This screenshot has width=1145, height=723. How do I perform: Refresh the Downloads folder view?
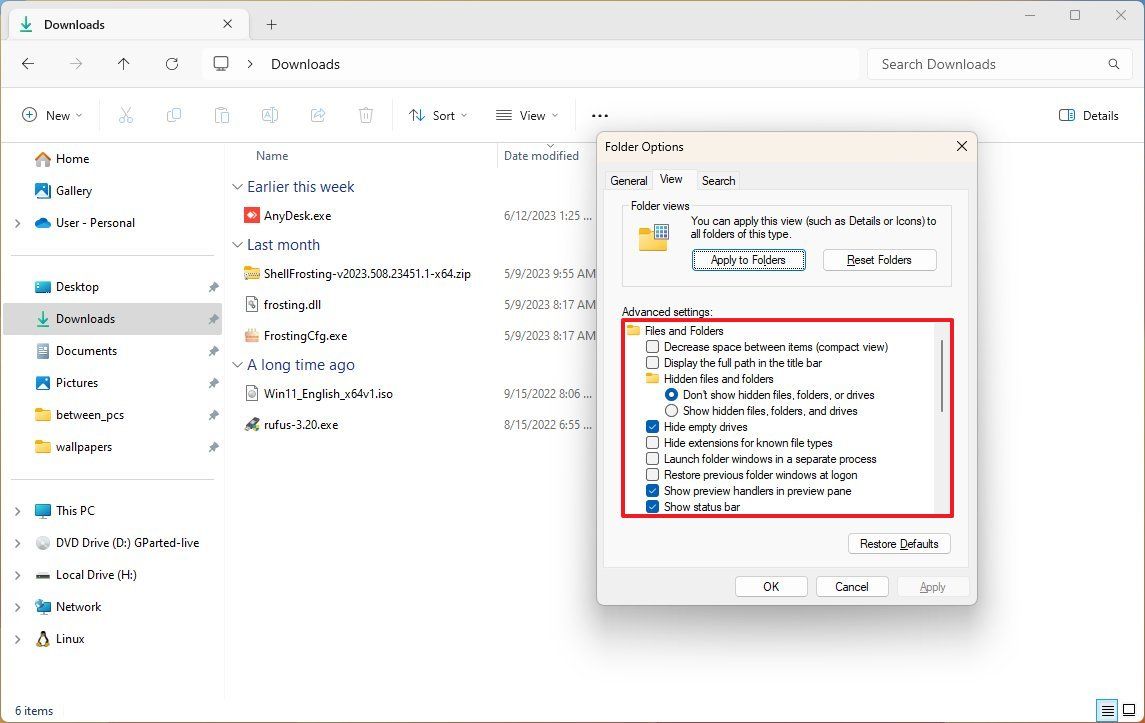(171, 63)
